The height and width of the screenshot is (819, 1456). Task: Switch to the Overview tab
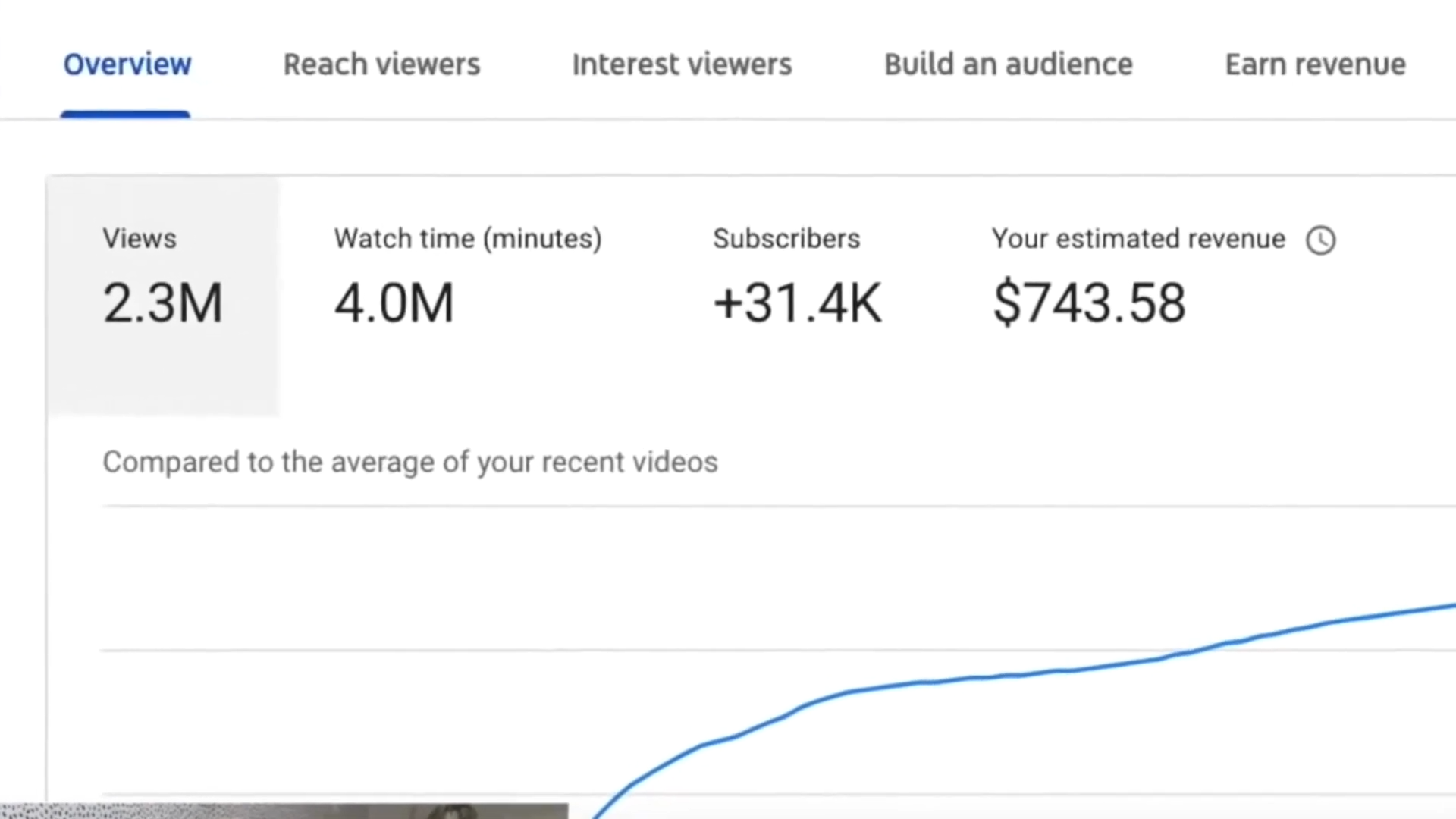tap(127, 64)
